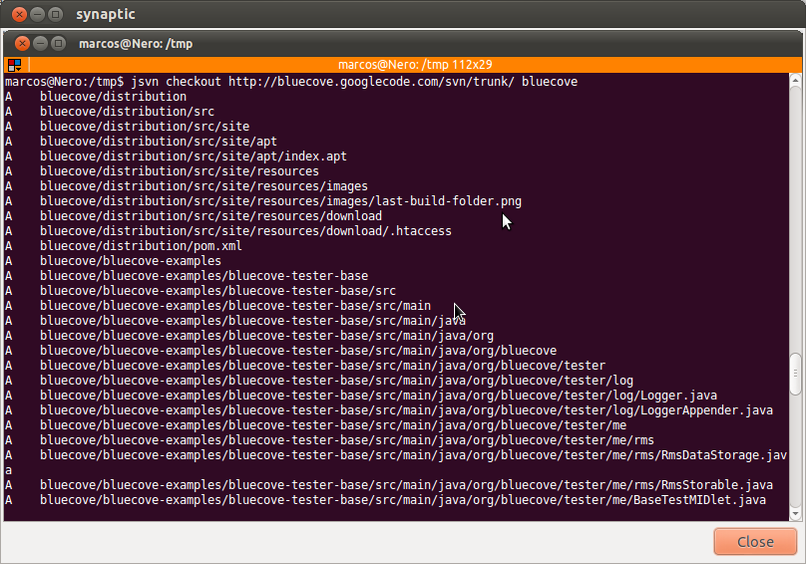
Task: Minimize the marcos@Nero: /tmp terminal window
Action: click(x=40, y=44)
